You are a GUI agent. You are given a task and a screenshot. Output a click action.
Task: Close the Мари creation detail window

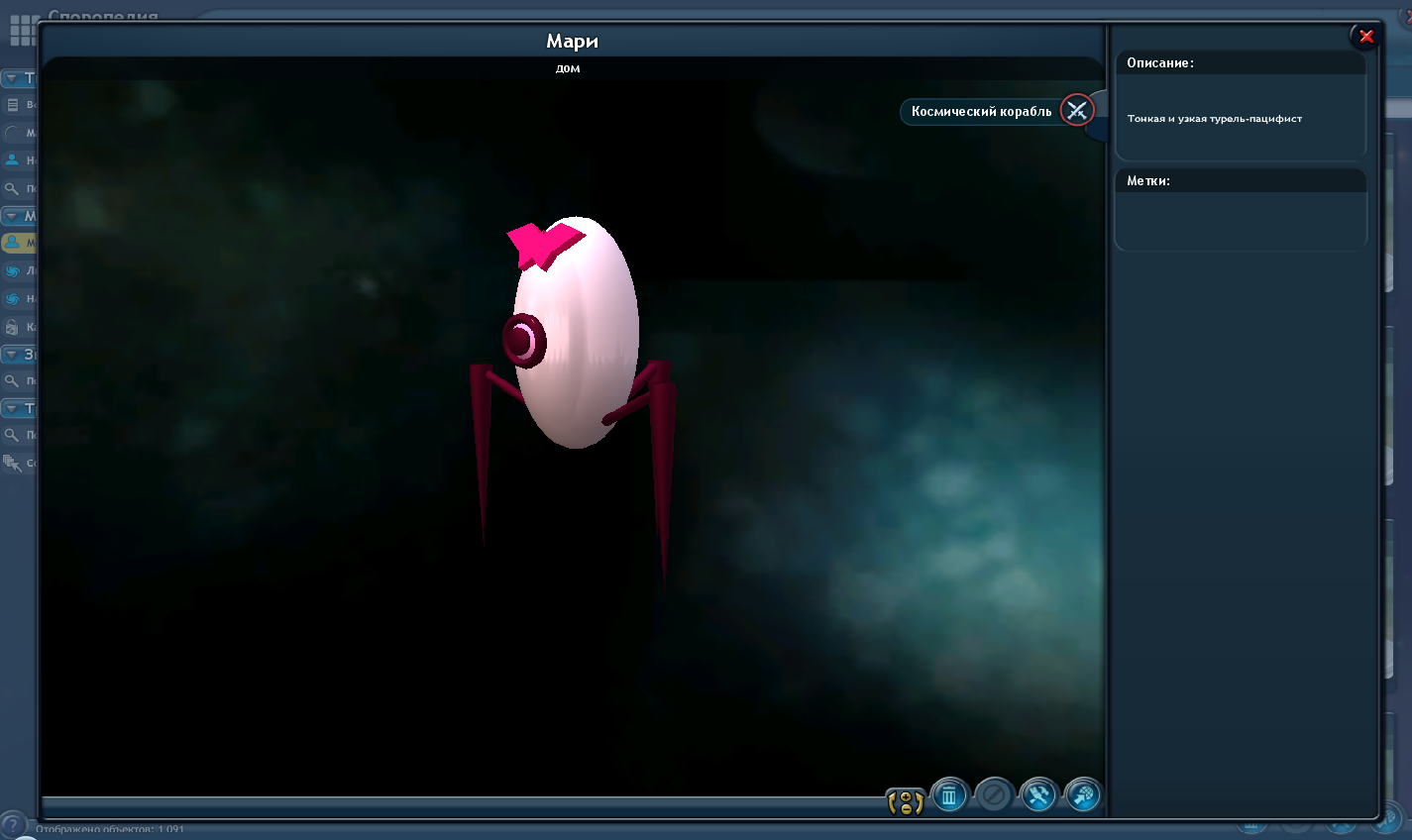coord(1366,37)
